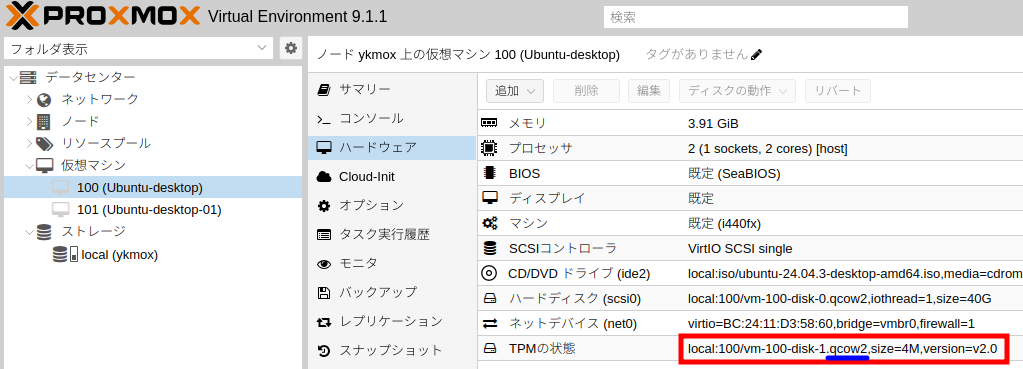Click the Edit button
The image size is (1023, 369).
point(649,91)
